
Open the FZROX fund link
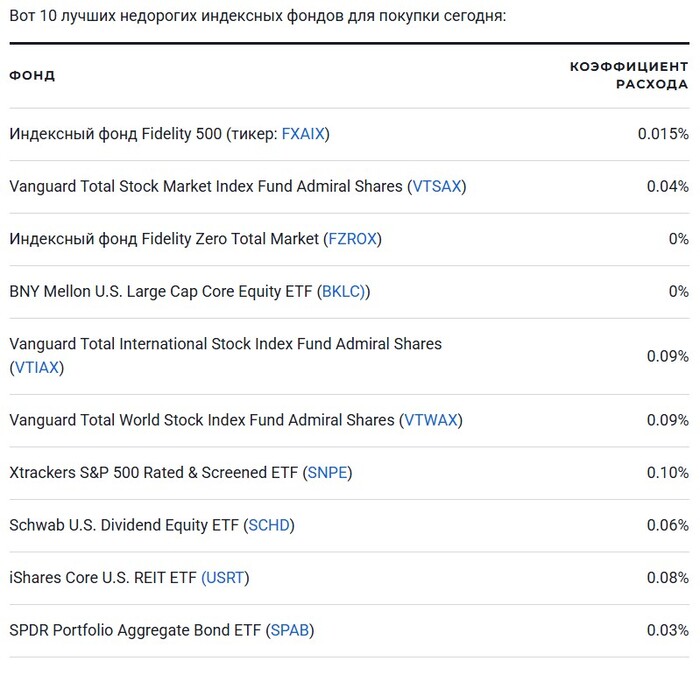coord(352,239)
